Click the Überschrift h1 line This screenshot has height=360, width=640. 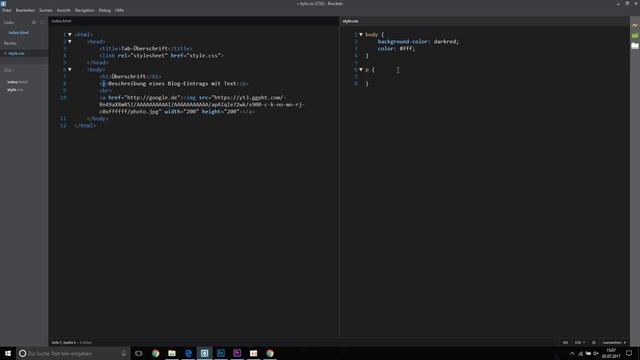pyautogui.click(x=130, y=77)
